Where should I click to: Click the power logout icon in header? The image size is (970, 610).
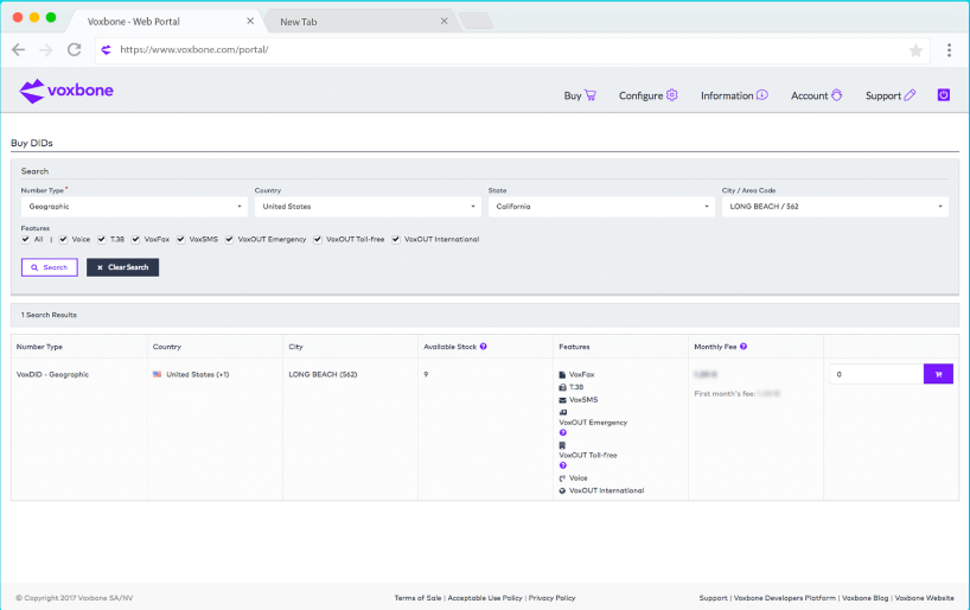click(x=943, y=95)
